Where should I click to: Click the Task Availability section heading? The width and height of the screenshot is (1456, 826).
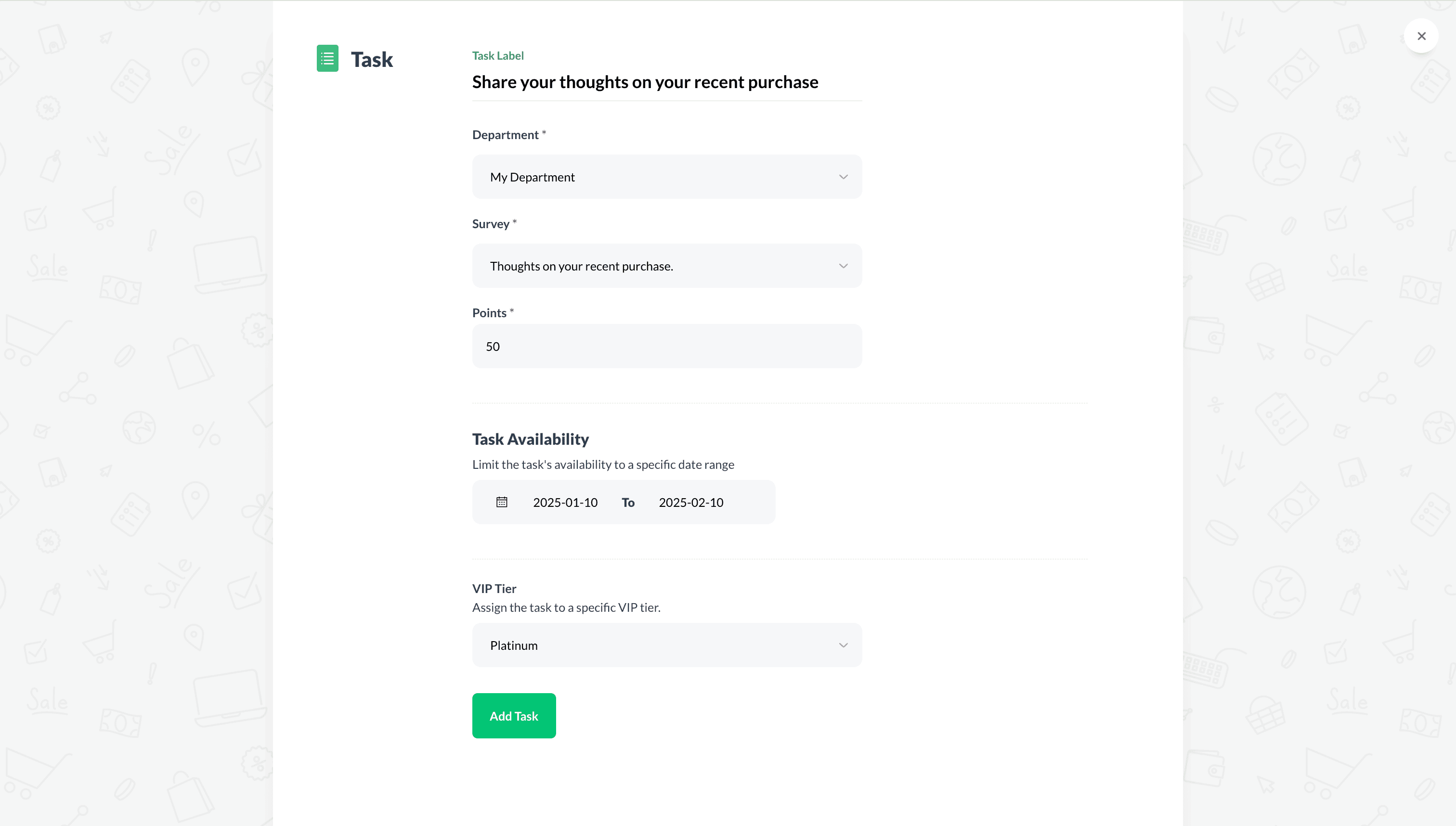point(530,439)
